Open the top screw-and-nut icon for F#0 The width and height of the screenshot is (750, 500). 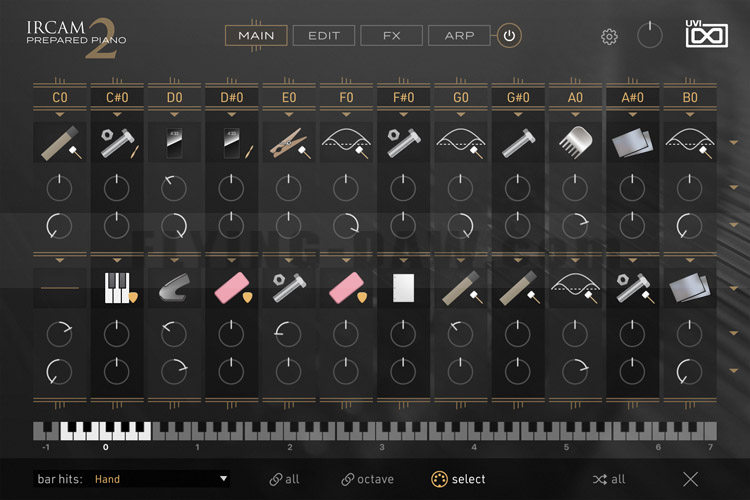click(403, 143)
